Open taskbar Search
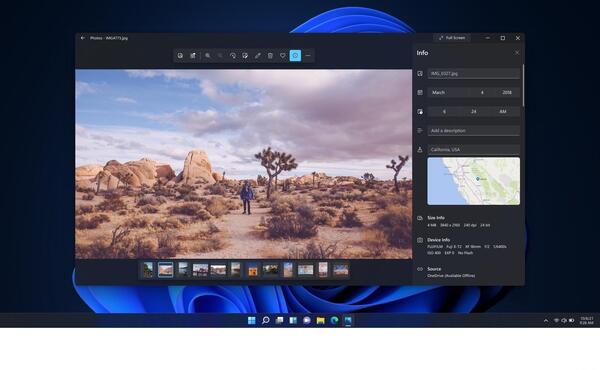 pyautogui.click(x=266, y=321)
